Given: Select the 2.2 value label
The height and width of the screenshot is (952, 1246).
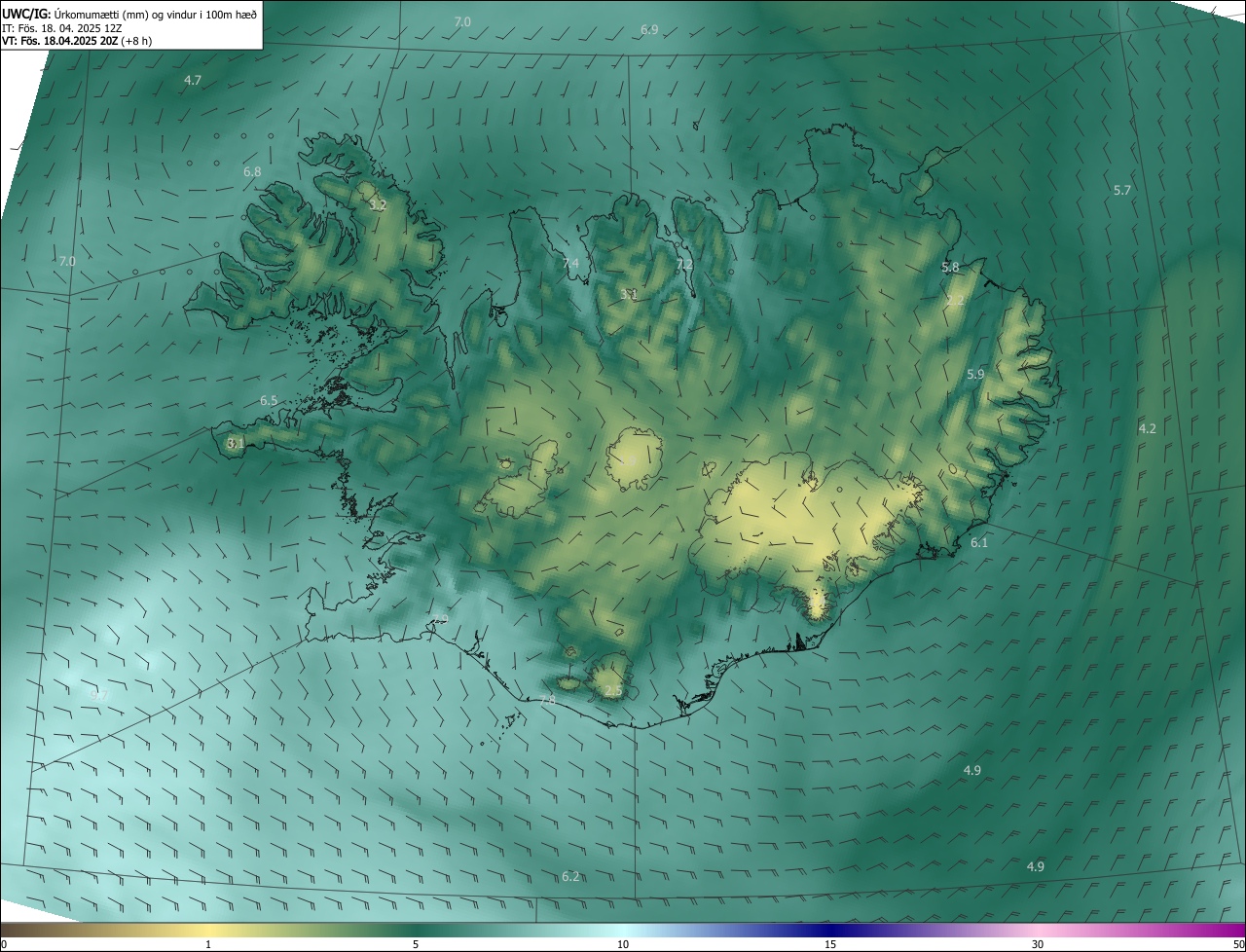Looking at the screenshot, I should click(x=955, y=301).
